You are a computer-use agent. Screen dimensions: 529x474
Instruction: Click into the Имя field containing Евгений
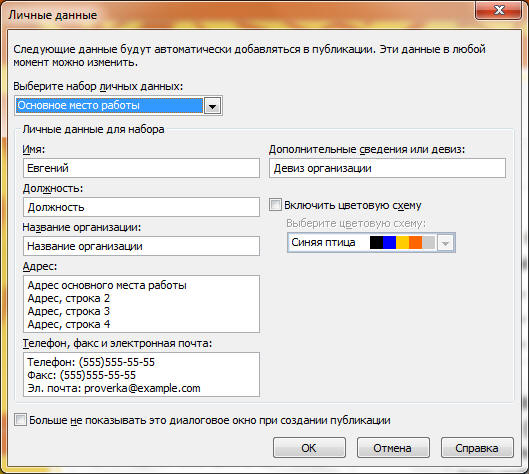coord(141,168)
